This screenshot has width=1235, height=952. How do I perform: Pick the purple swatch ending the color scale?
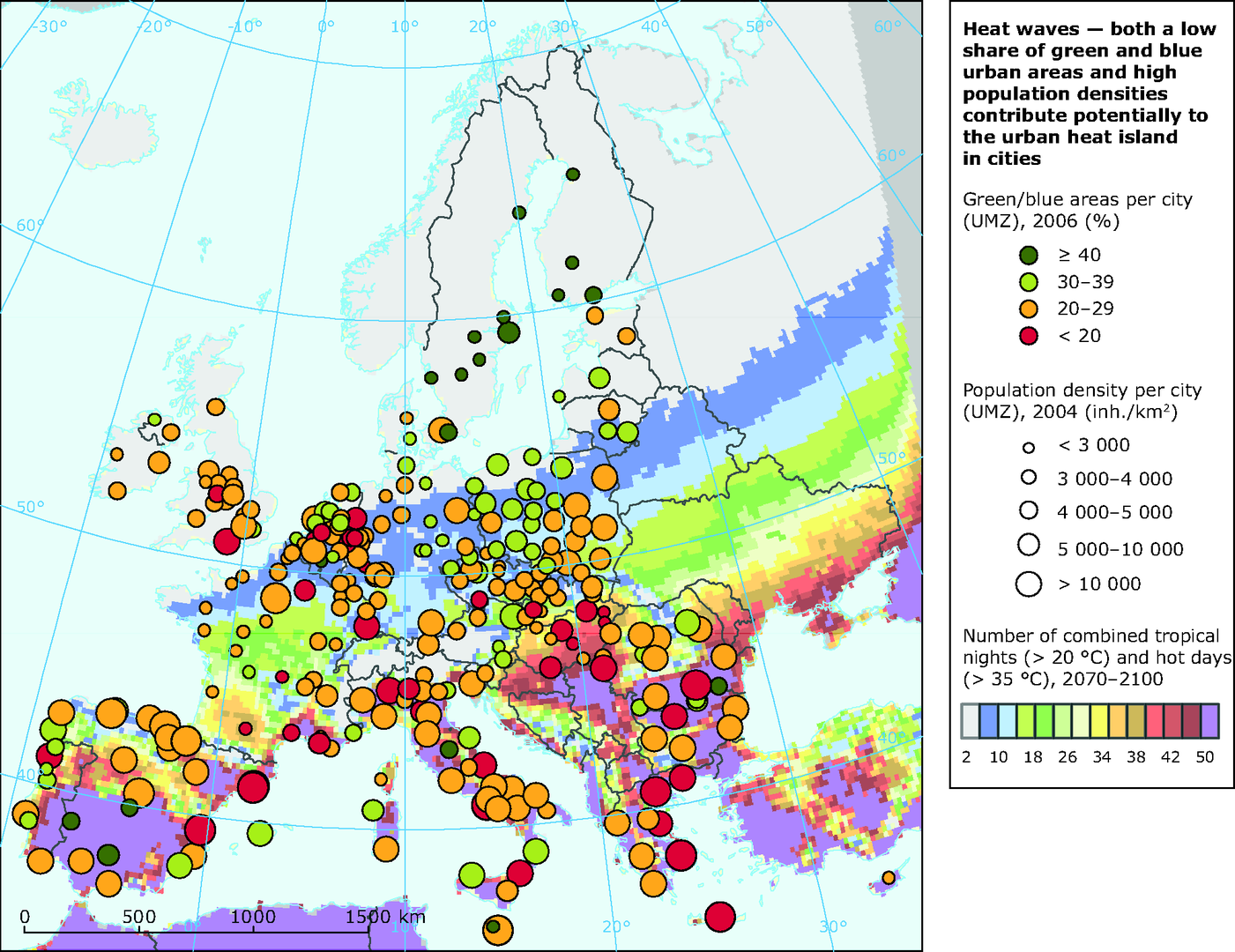click(1209, 720)
